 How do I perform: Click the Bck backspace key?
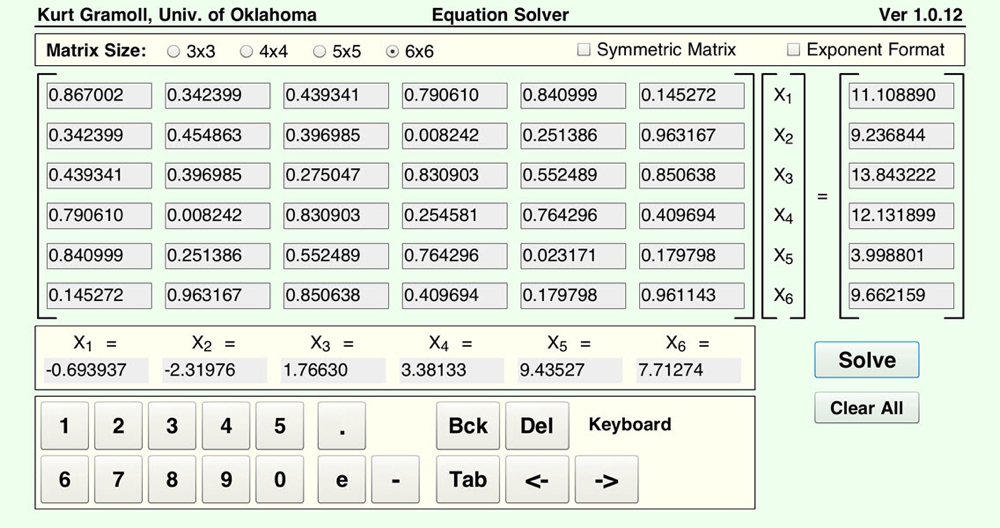[468, 425]
